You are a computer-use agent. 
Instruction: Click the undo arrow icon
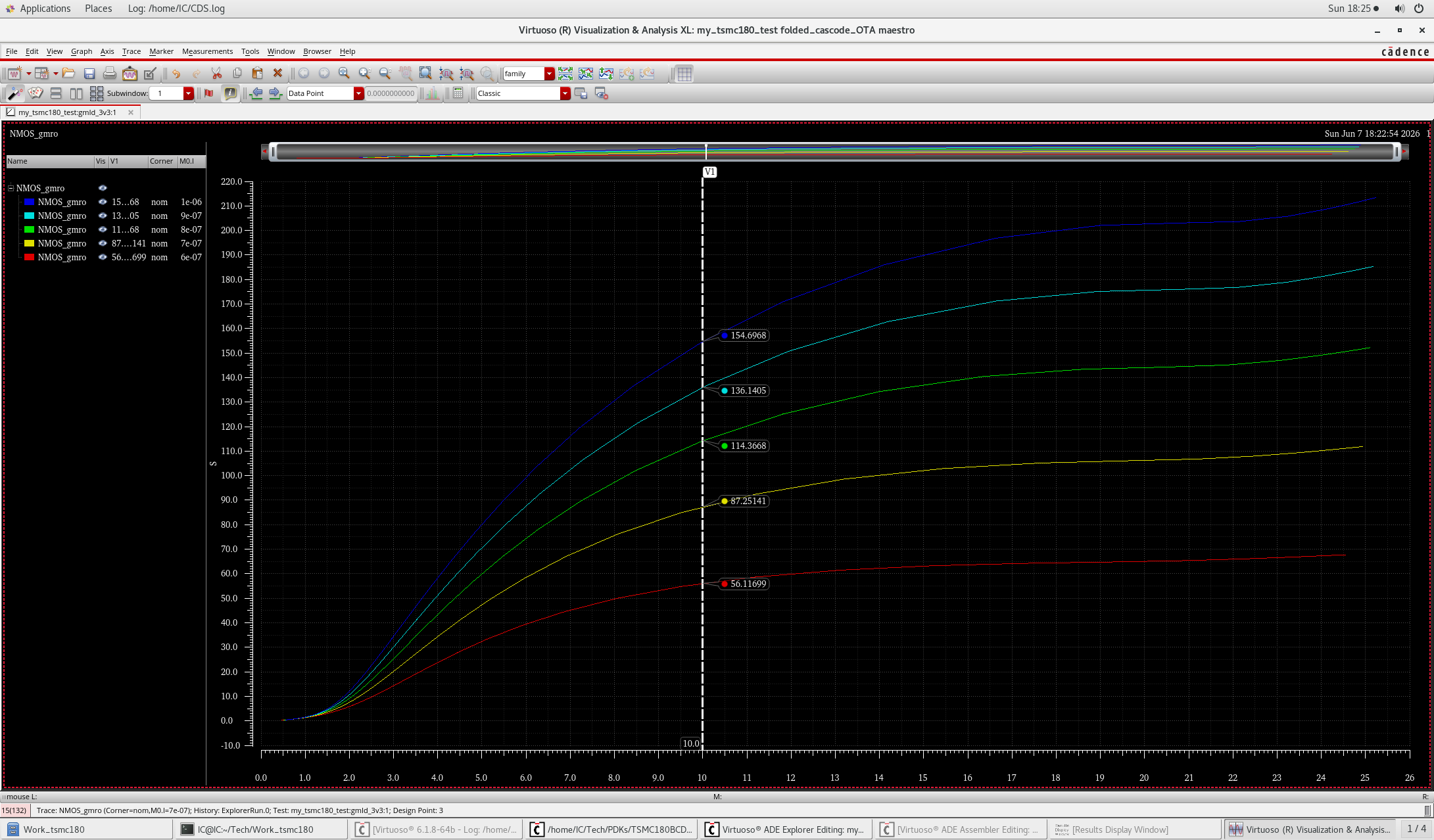(176, 74)
